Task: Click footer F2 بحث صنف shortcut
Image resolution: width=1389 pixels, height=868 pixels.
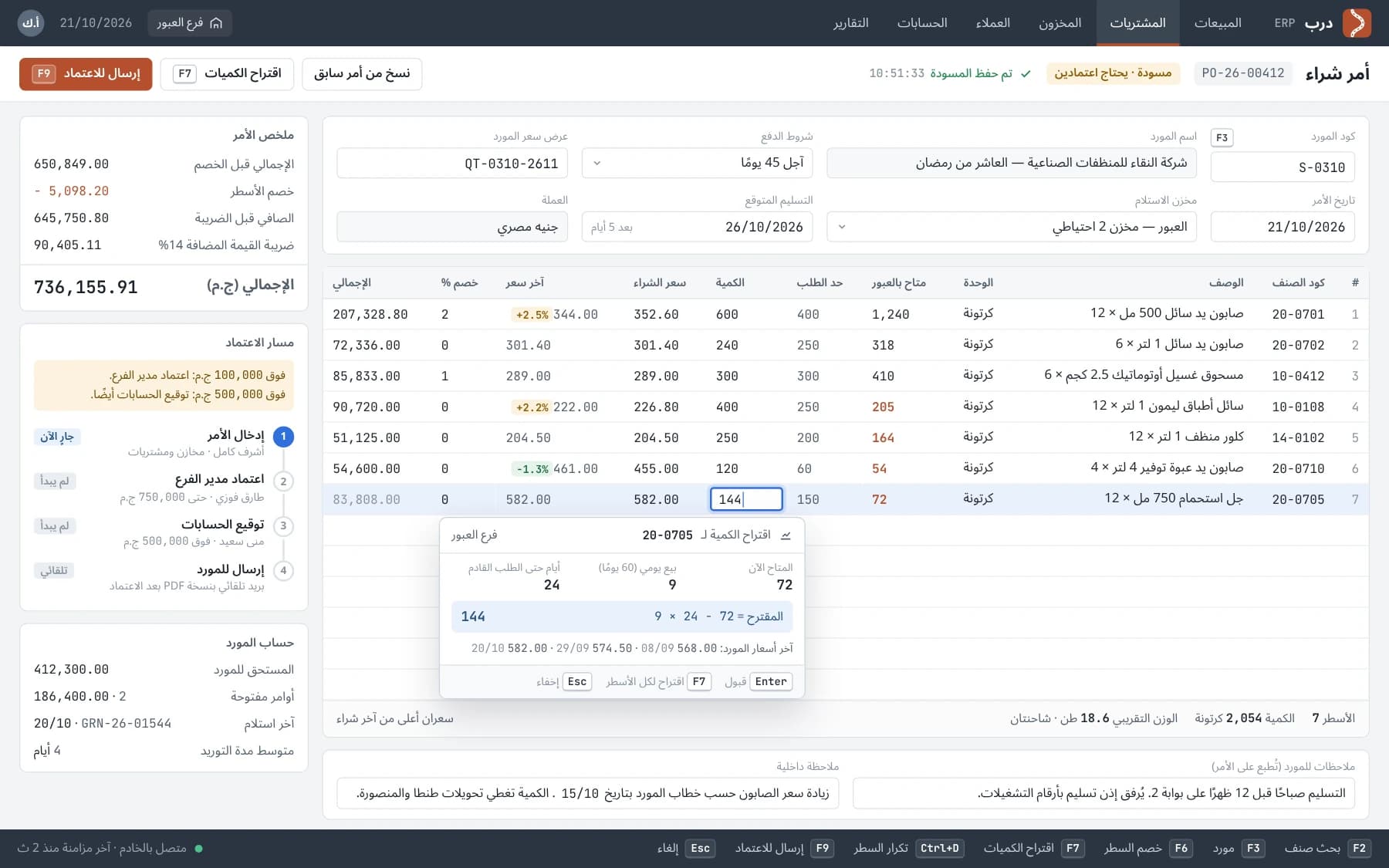Action: coord(1326,849)
